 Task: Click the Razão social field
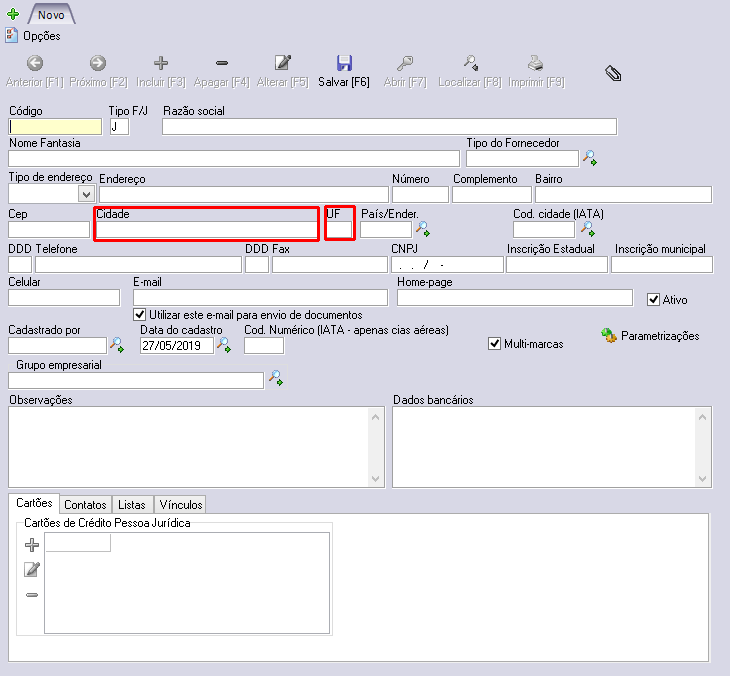click(390, 127)
